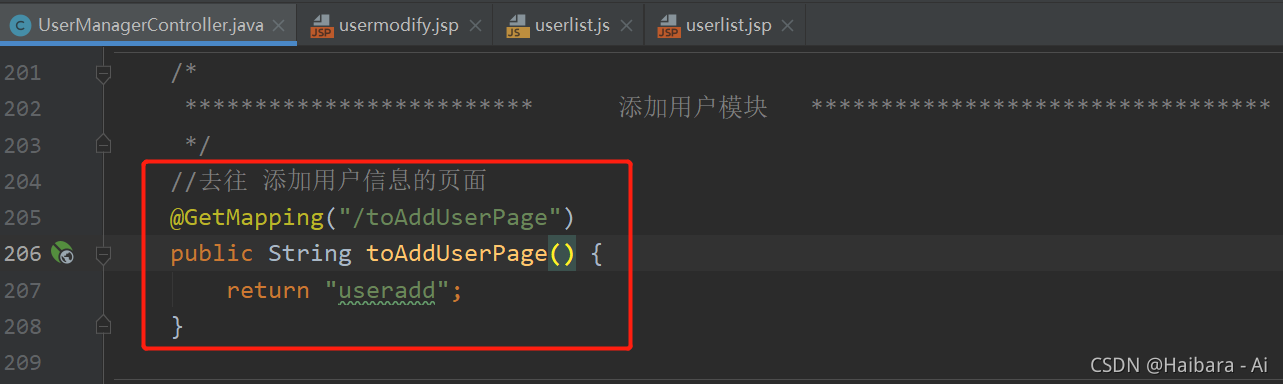Click fold end marker at line 208
Image resolution: width=1283 pixels, height=384 pixels.
(x=102, y=325)
